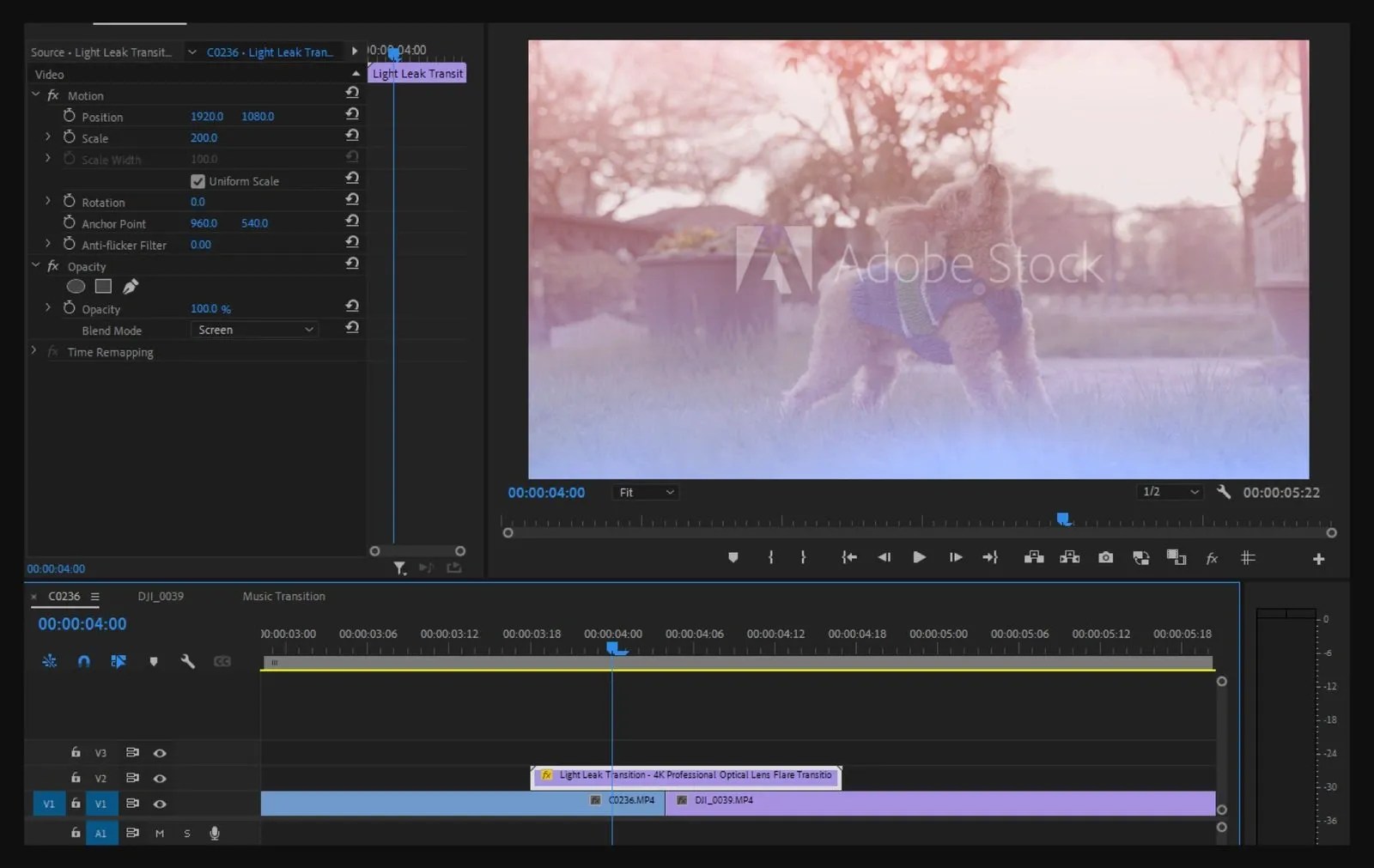1374x868 pixels.
Task: Add a marker using the timeline marker icon
Action: pyautogui.click(x=154, y=662)
